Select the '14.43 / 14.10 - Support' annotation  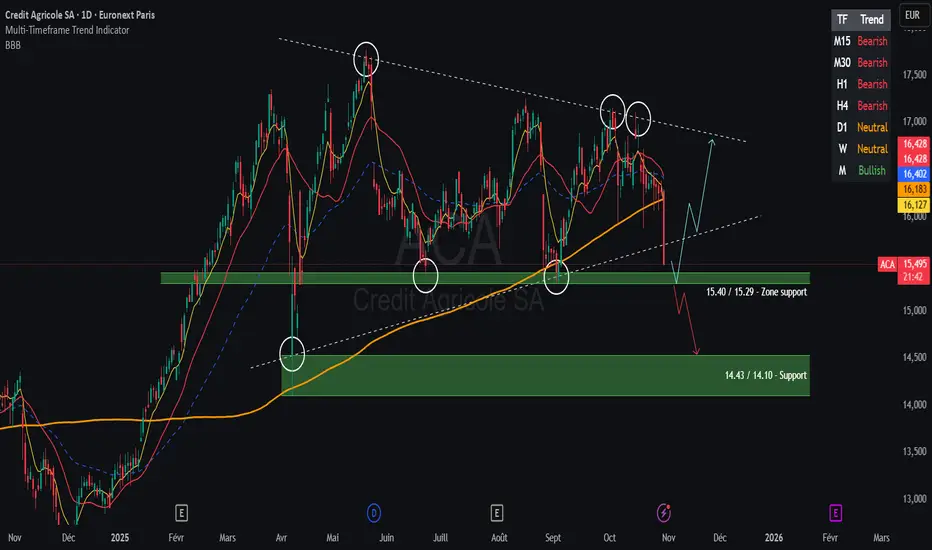(x=766, y=375)
